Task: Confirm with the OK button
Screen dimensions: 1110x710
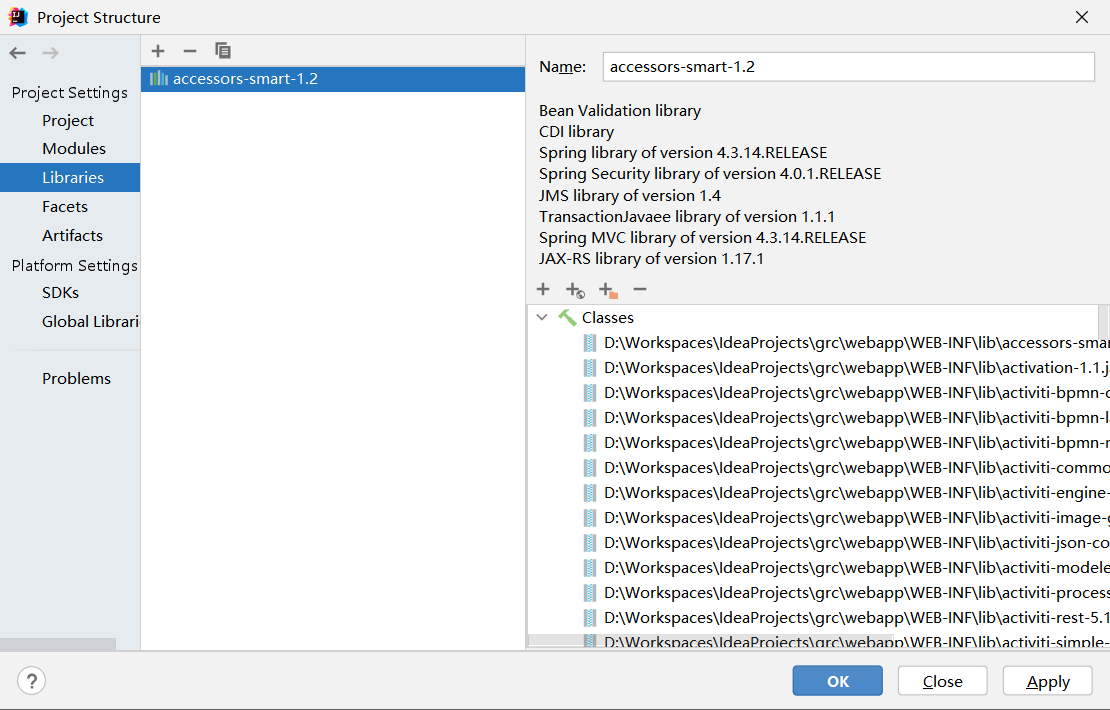Action: click(x=837, y=681)
